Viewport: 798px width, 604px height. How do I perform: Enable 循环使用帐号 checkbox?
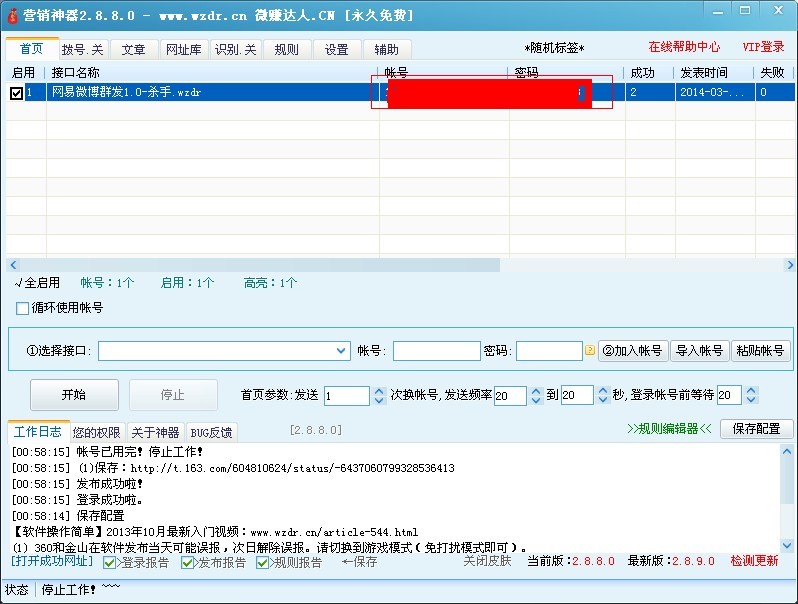click(x=22, y=308)
